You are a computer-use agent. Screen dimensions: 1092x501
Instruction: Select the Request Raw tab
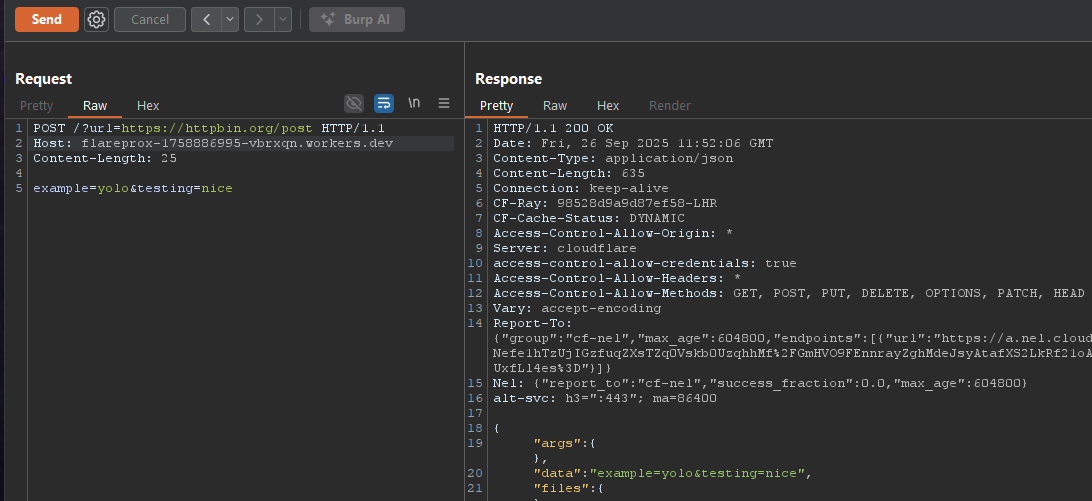click(95, 105)
